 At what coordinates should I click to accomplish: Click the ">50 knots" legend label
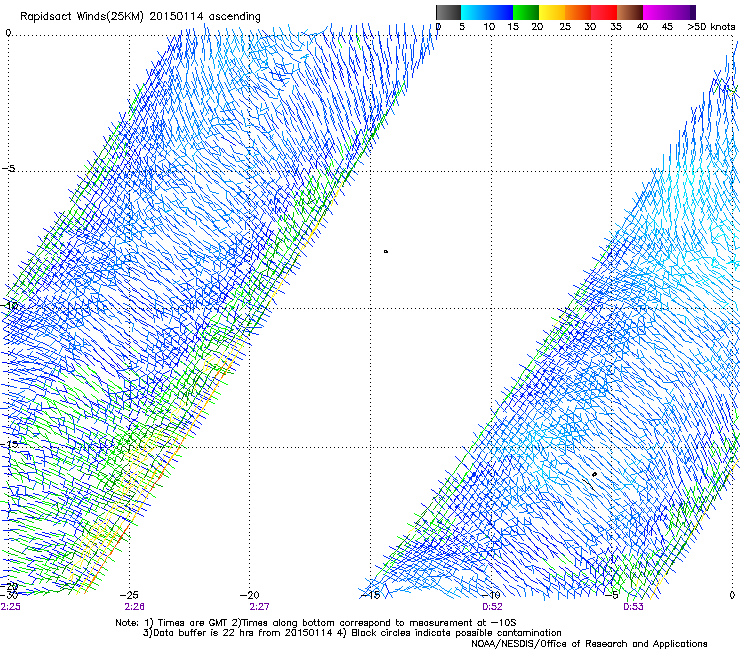click(x=711, y=27)
